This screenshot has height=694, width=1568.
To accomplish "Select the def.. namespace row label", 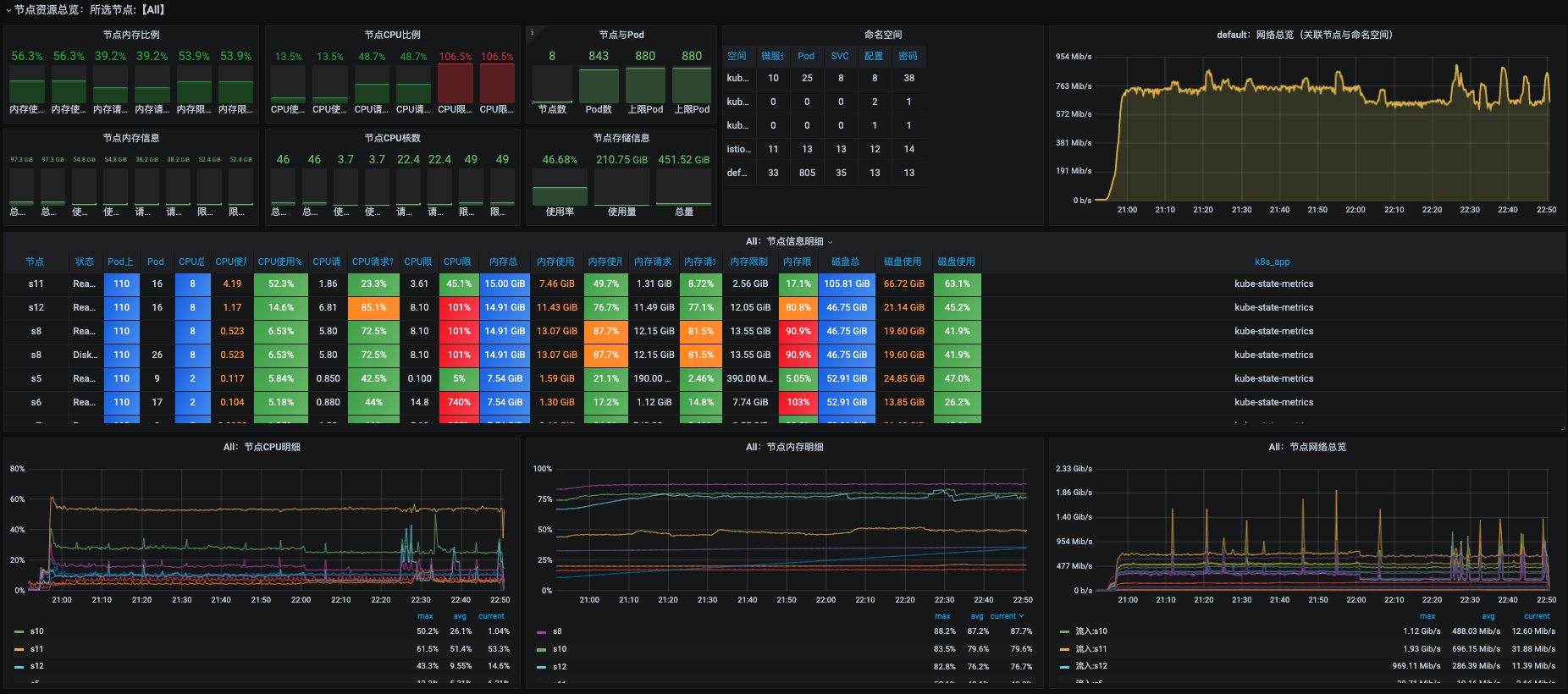I will [737, 173].
